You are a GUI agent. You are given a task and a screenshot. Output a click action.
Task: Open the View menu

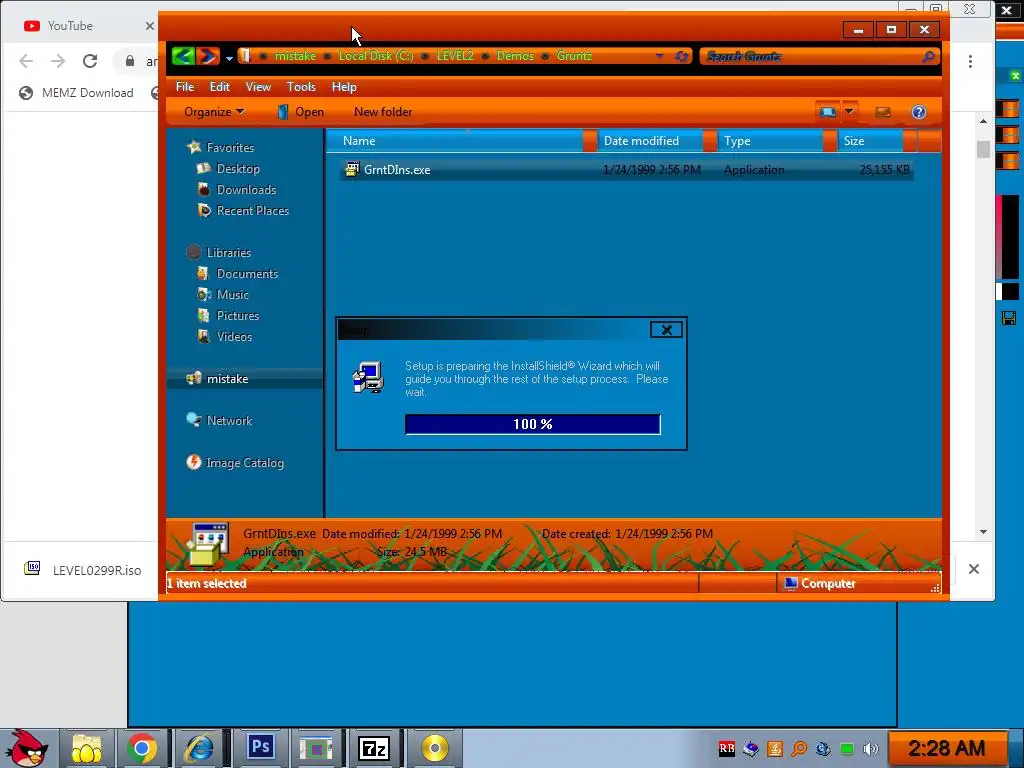tap(258, 87)
